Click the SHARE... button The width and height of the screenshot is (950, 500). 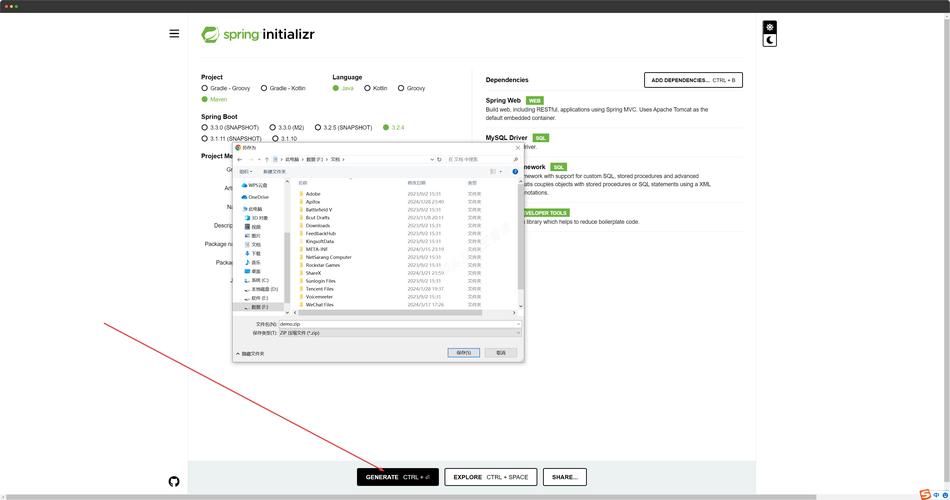(x=565, y=477)
